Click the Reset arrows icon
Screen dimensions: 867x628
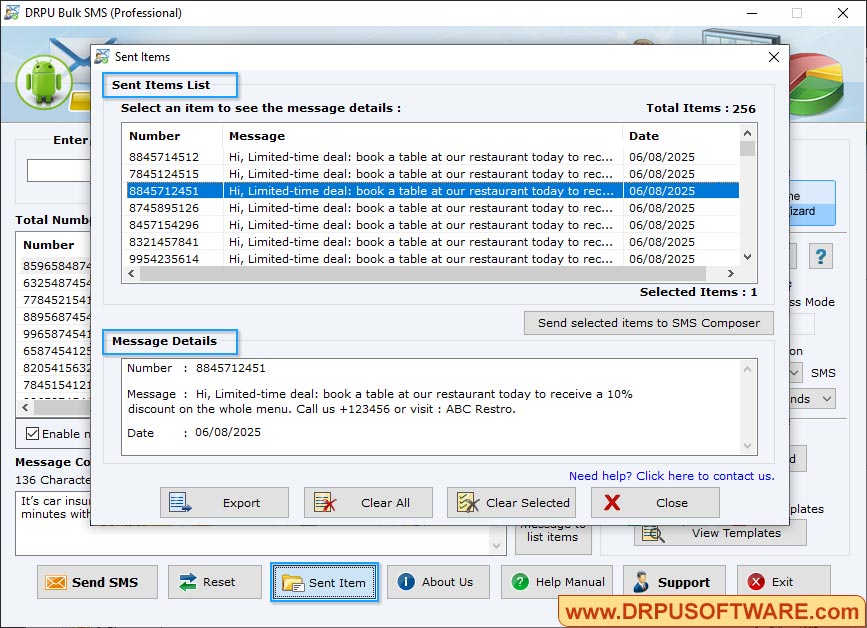pos(188,581)
